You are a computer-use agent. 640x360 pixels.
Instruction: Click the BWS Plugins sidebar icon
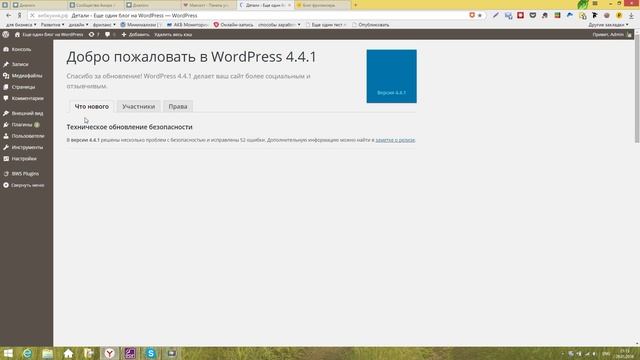[6, 173]
